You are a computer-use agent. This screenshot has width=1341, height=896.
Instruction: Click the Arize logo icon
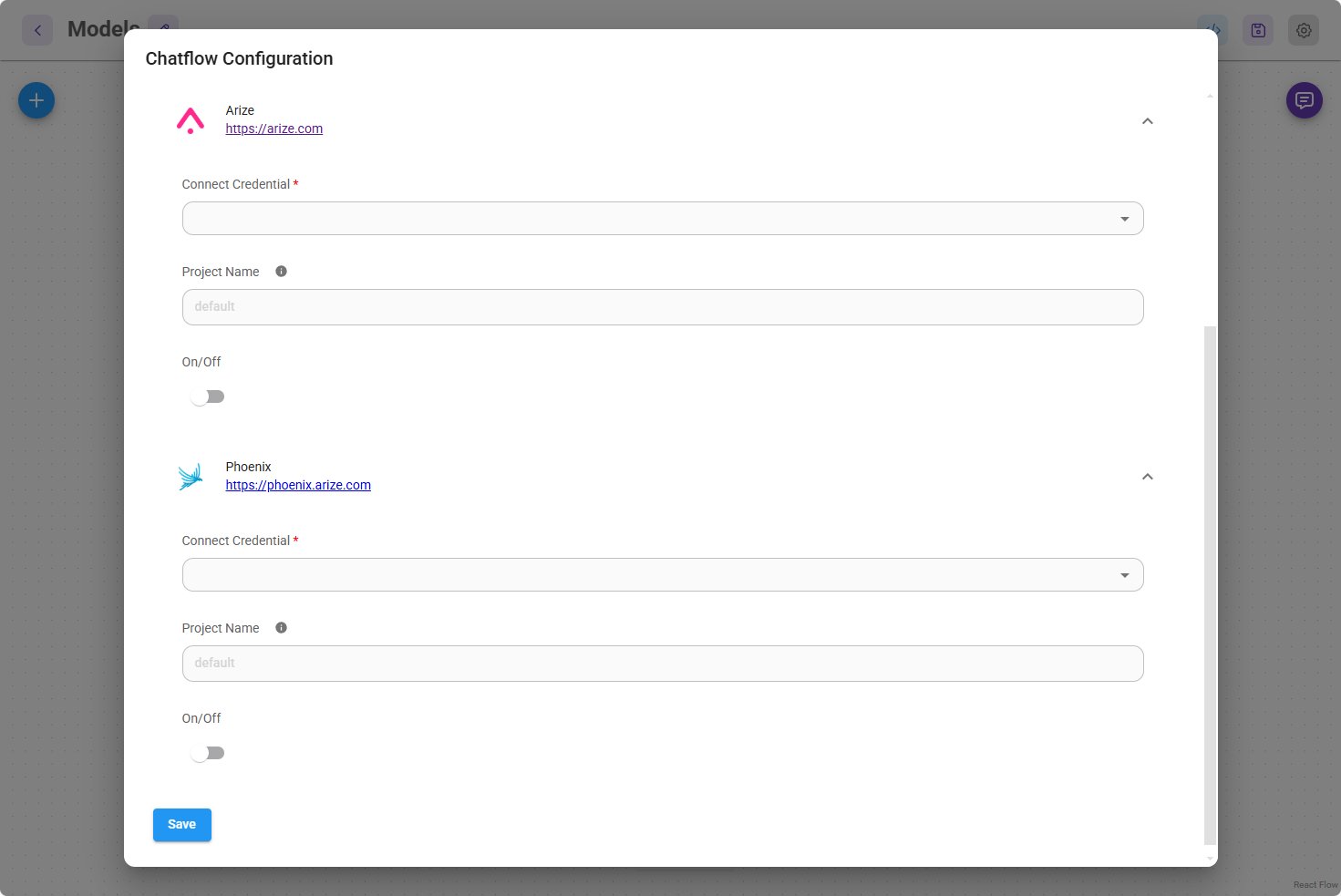pyautogui.click(x=191, y=120)
